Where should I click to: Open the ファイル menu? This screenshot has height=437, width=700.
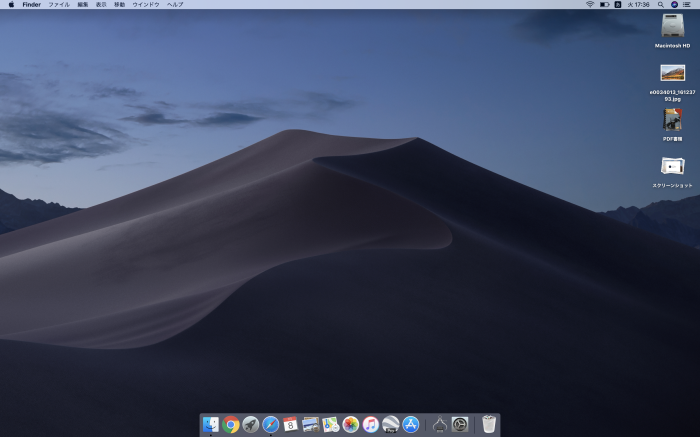pyautogui.click(x=59, y=4)
